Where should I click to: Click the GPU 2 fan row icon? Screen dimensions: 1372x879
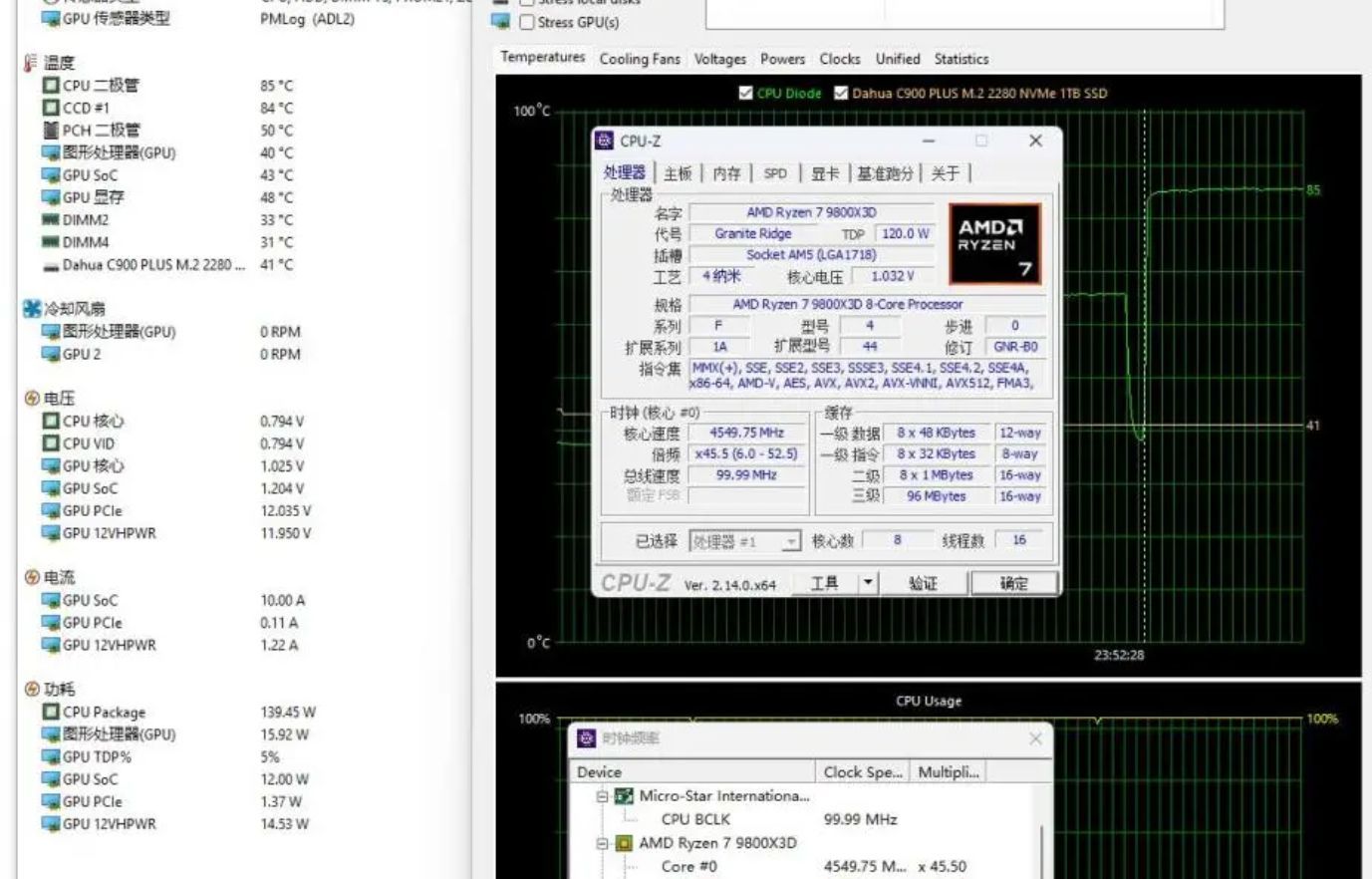click(51, 354)
